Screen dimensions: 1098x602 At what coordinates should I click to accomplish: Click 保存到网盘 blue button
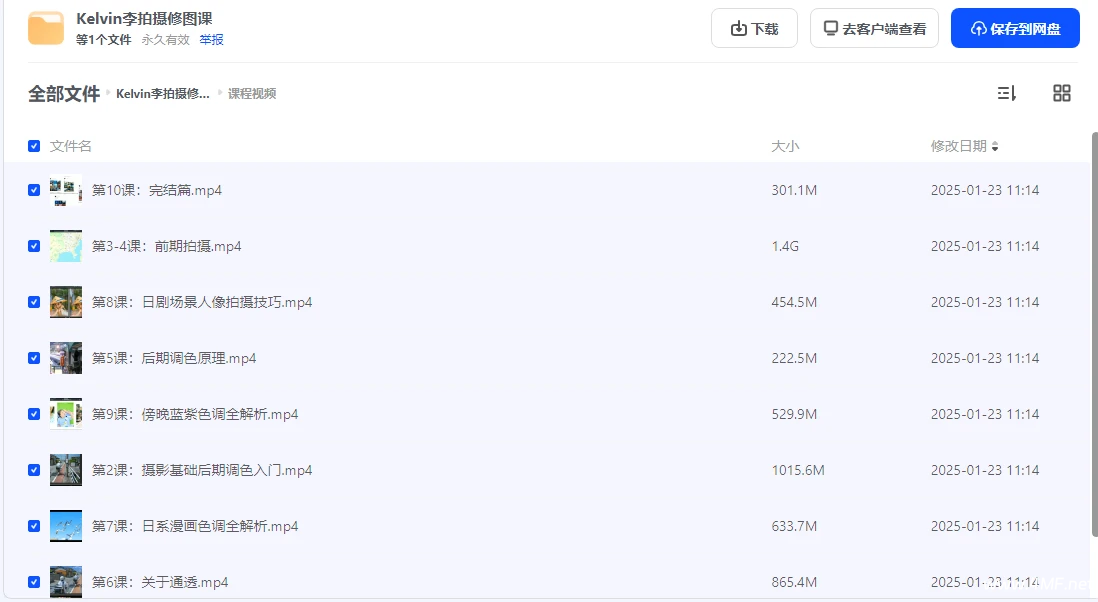point(1015,28)
